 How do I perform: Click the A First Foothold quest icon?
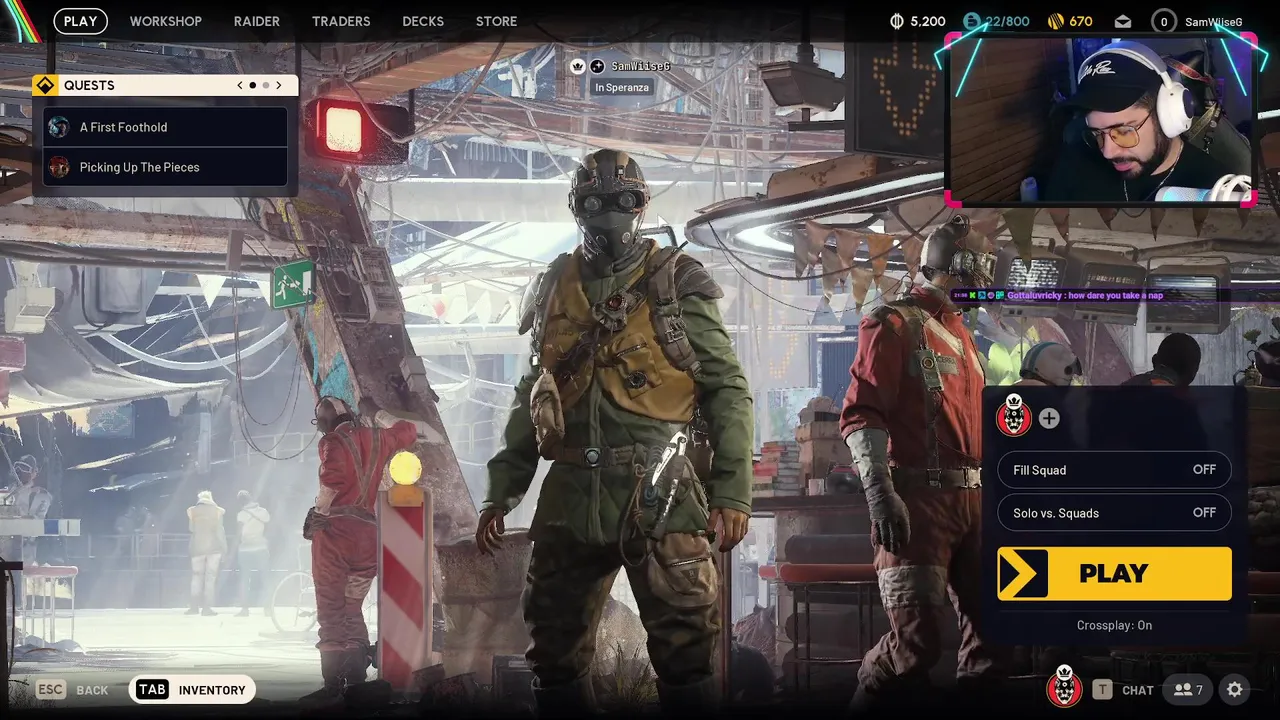point(59,127)
